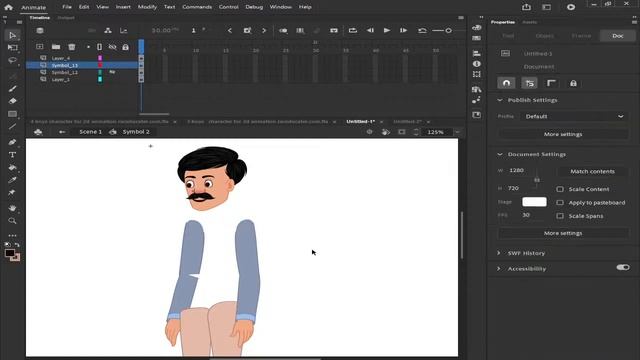
Task: Select the Hand tool
Action: [x=12, y=208]
